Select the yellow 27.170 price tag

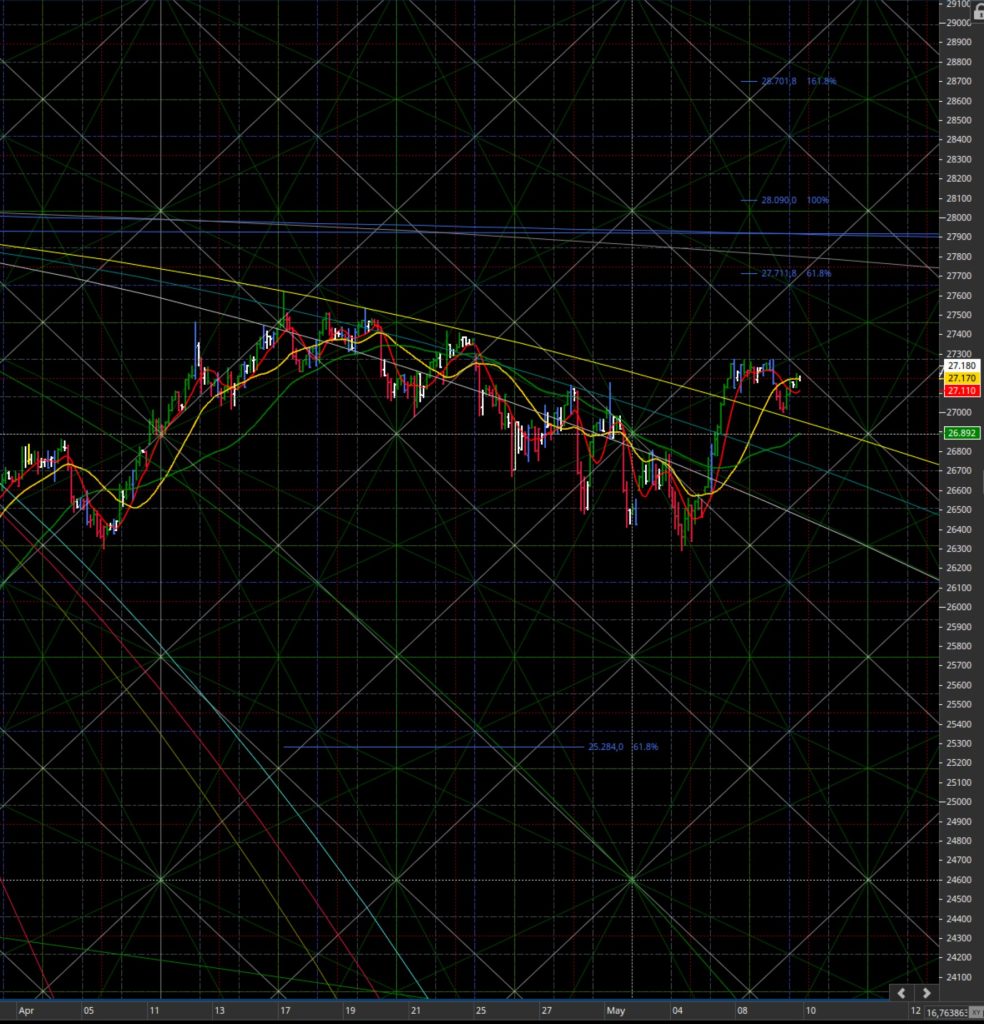pos(961,378)
